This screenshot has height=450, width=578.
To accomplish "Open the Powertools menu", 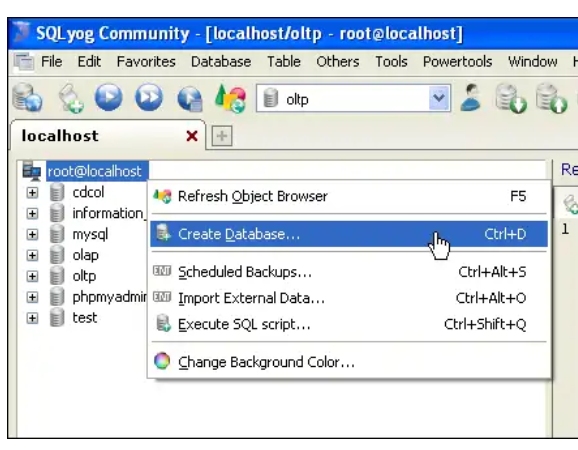I will 457,61.
